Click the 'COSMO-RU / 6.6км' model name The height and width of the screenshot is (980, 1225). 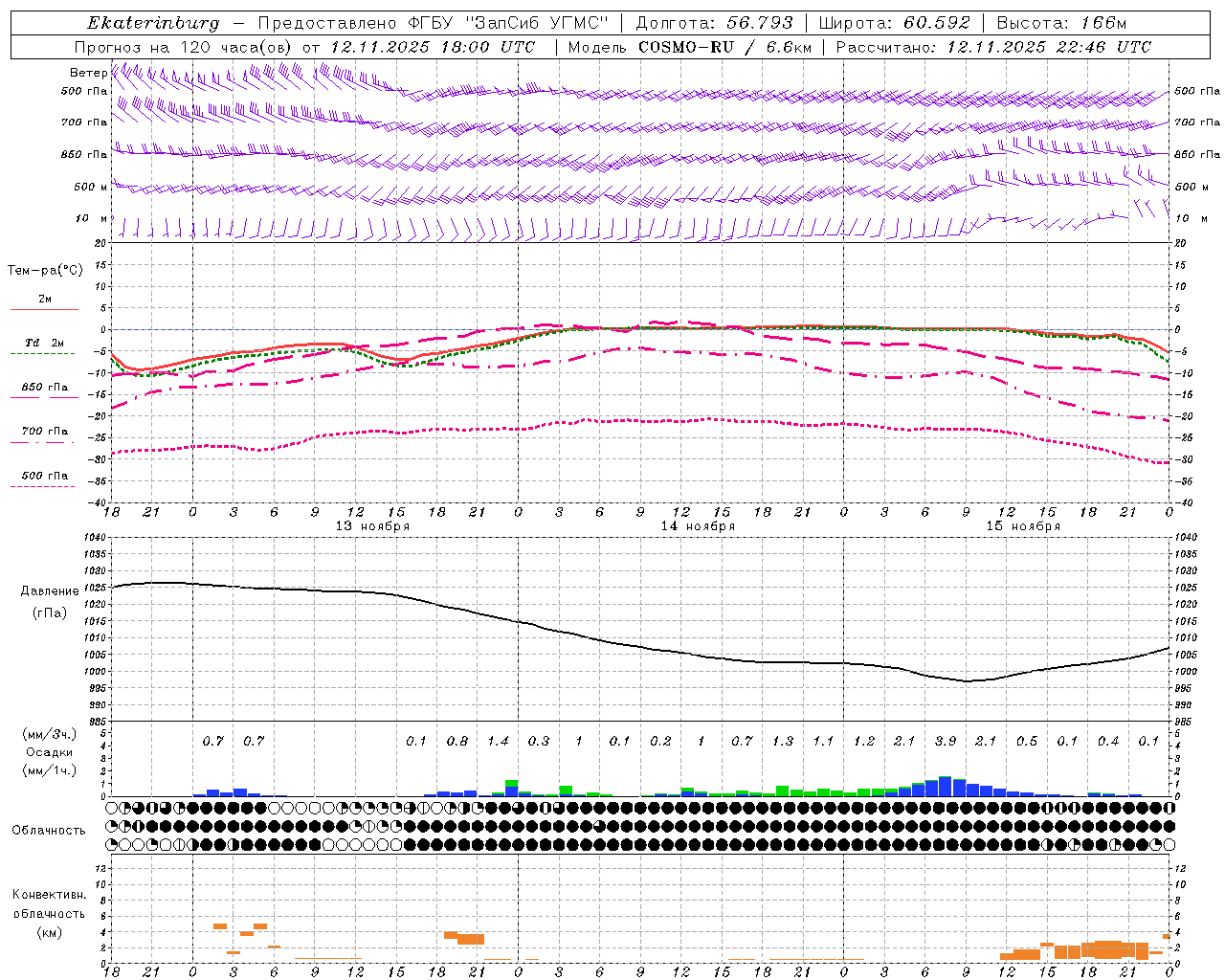point(725,47)
